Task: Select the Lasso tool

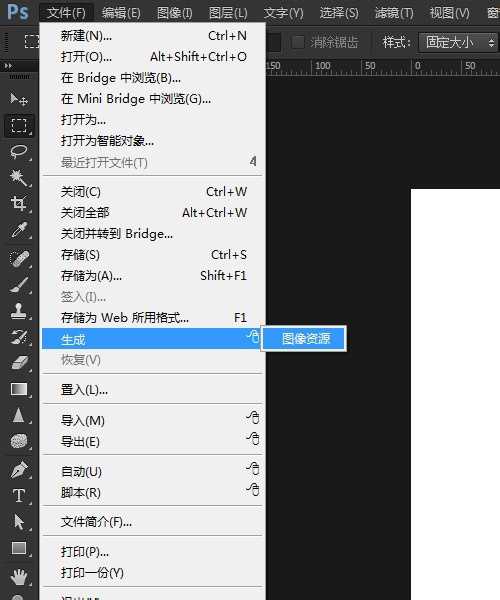Action: tap(18, 152)
